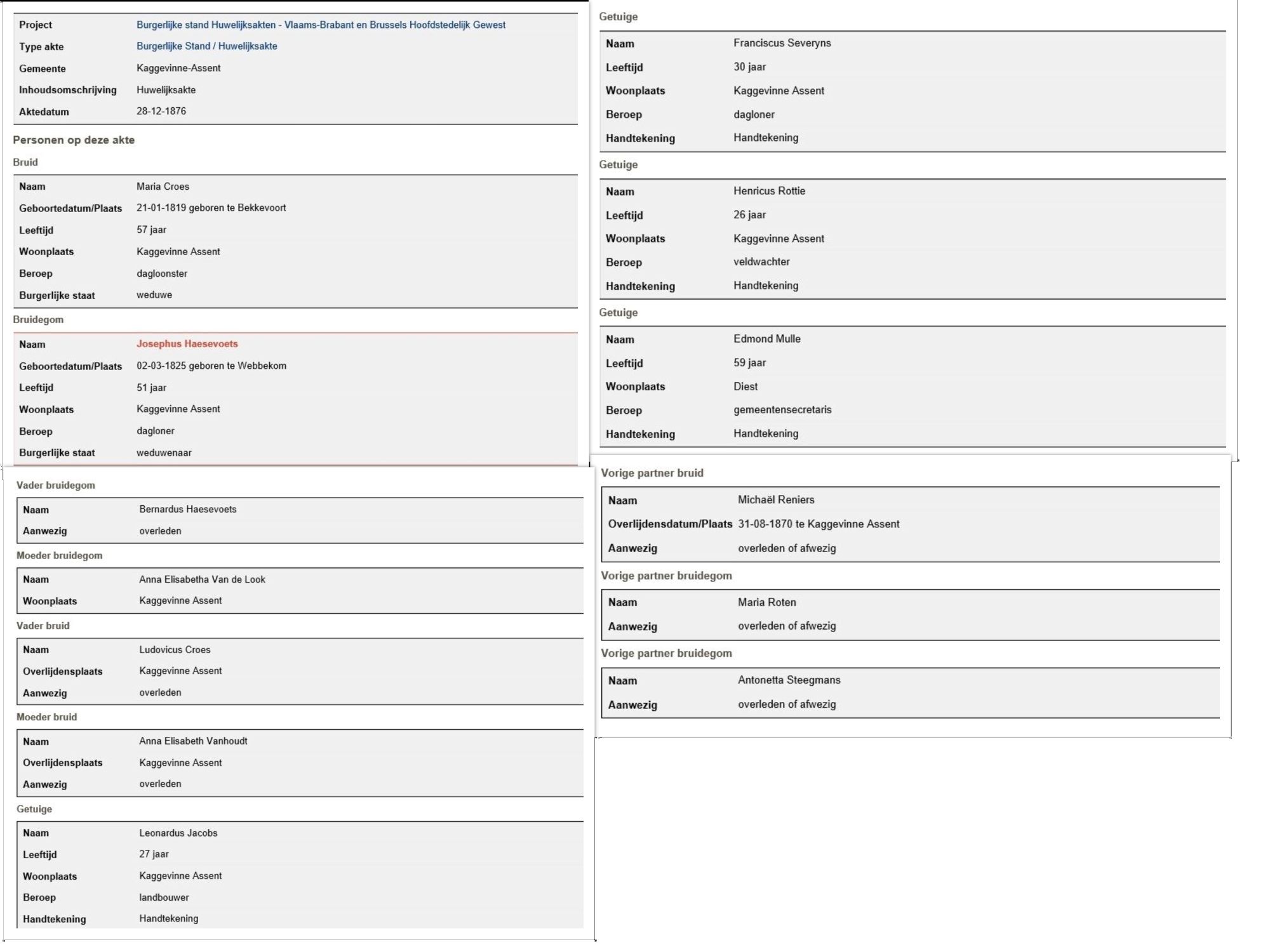Screen dimensions: 1270x952
Task: Select witness name Henricus Rottie
Action: (x=769, y=191)
